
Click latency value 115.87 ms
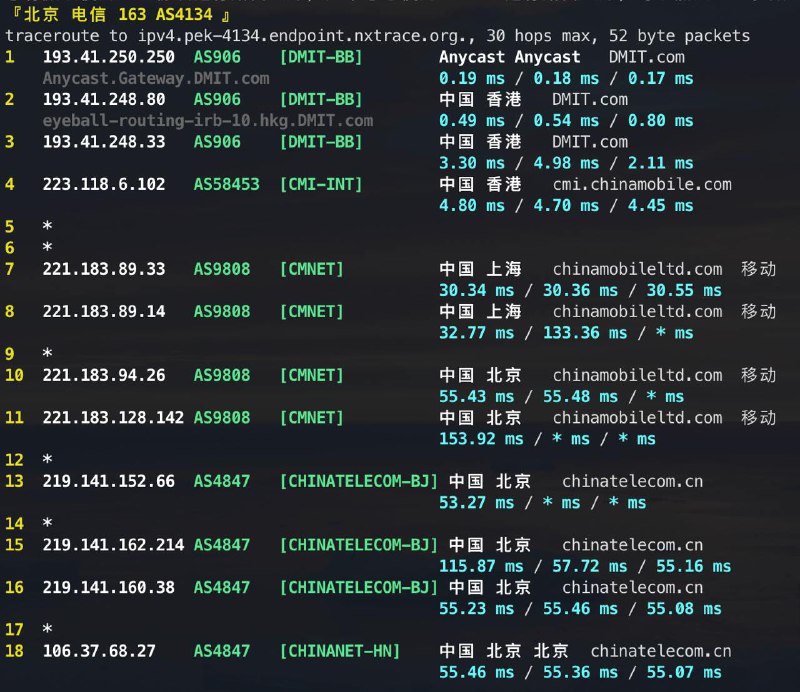pos(481,565)
